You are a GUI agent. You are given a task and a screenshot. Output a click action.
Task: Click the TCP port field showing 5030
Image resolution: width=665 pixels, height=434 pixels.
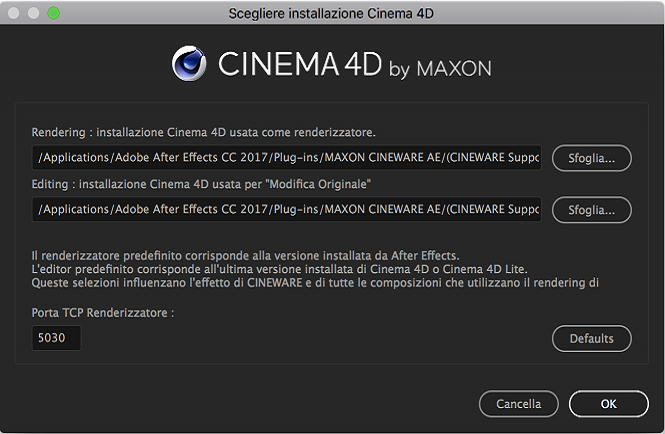tap(56, 339)
